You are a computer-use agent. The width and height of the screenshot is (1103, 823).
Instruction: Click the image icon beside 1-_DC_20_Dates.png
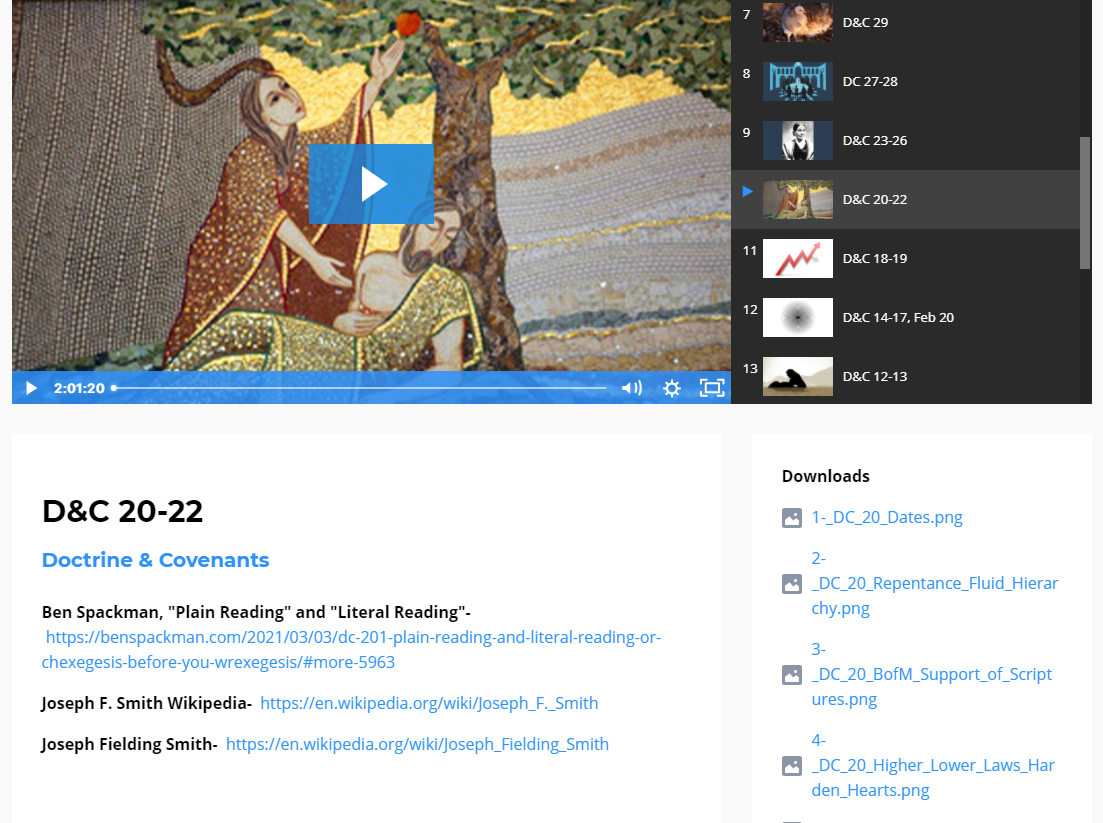(792, 518)
